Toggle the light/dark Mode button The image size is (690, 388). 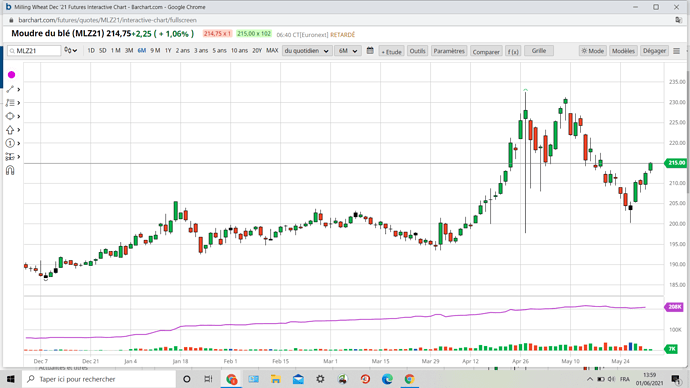tap(592, 51)
